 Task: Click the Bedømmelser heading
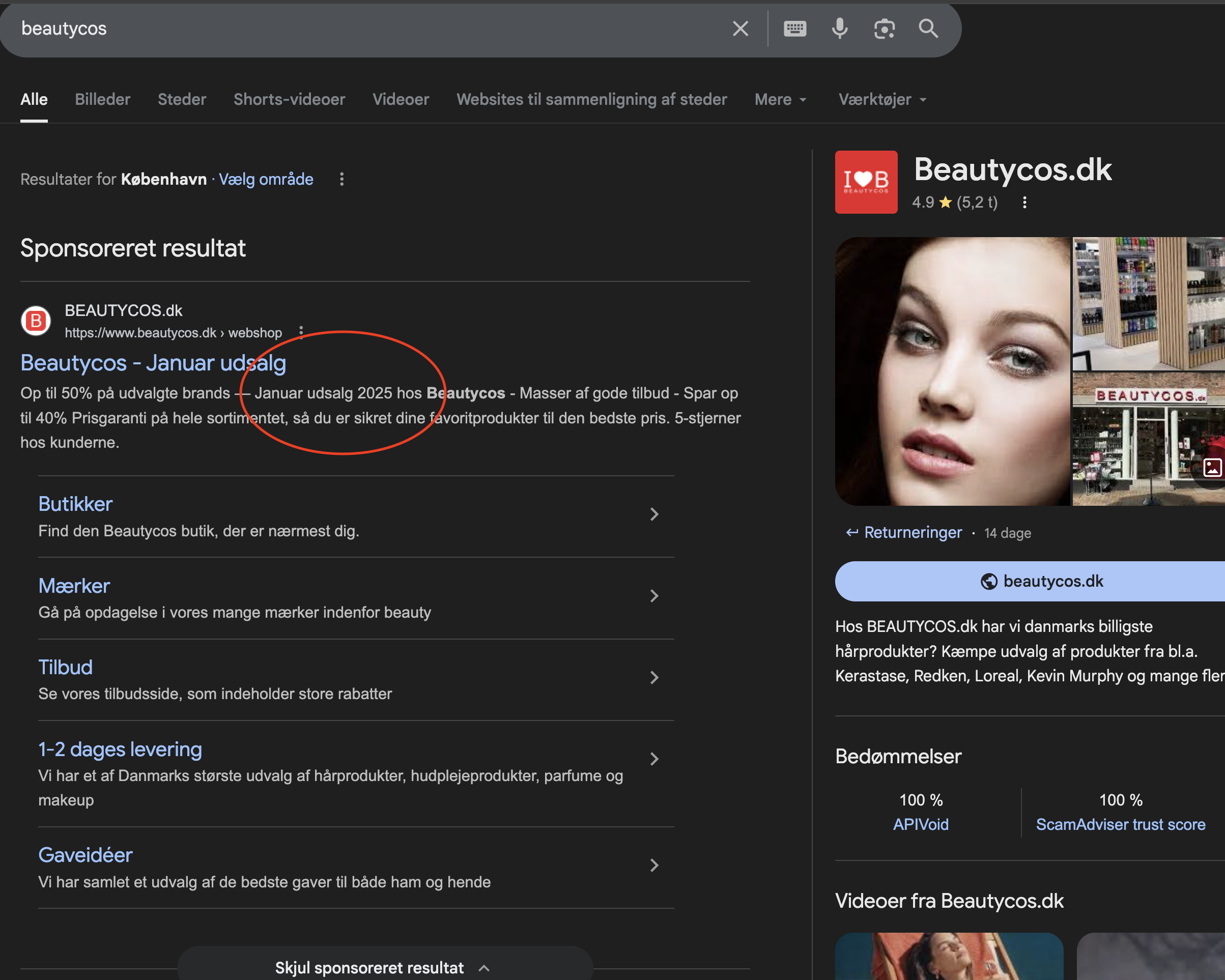(898, 756)
